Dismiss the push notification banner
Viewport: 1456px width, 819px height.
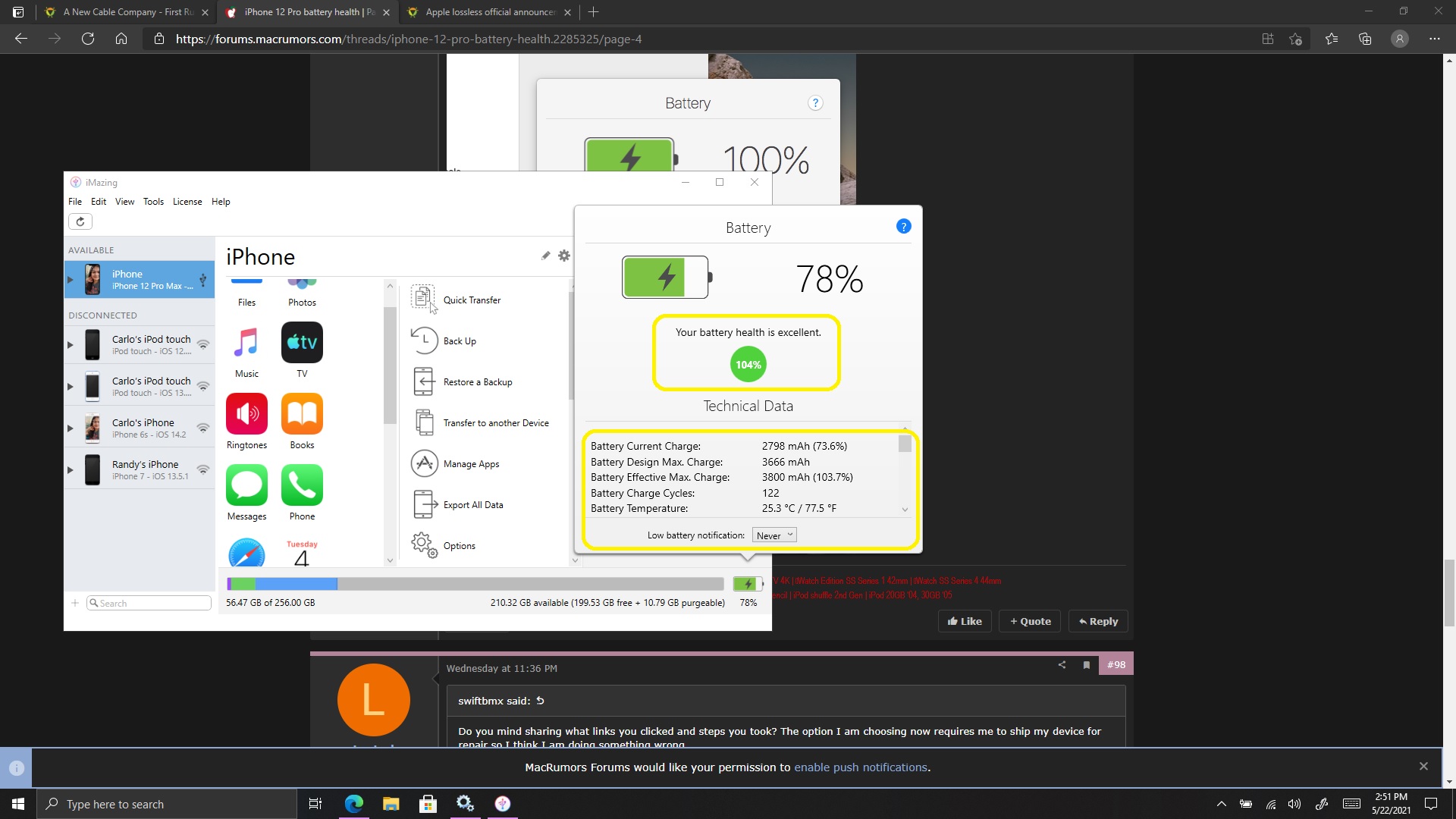[1423, 767]
